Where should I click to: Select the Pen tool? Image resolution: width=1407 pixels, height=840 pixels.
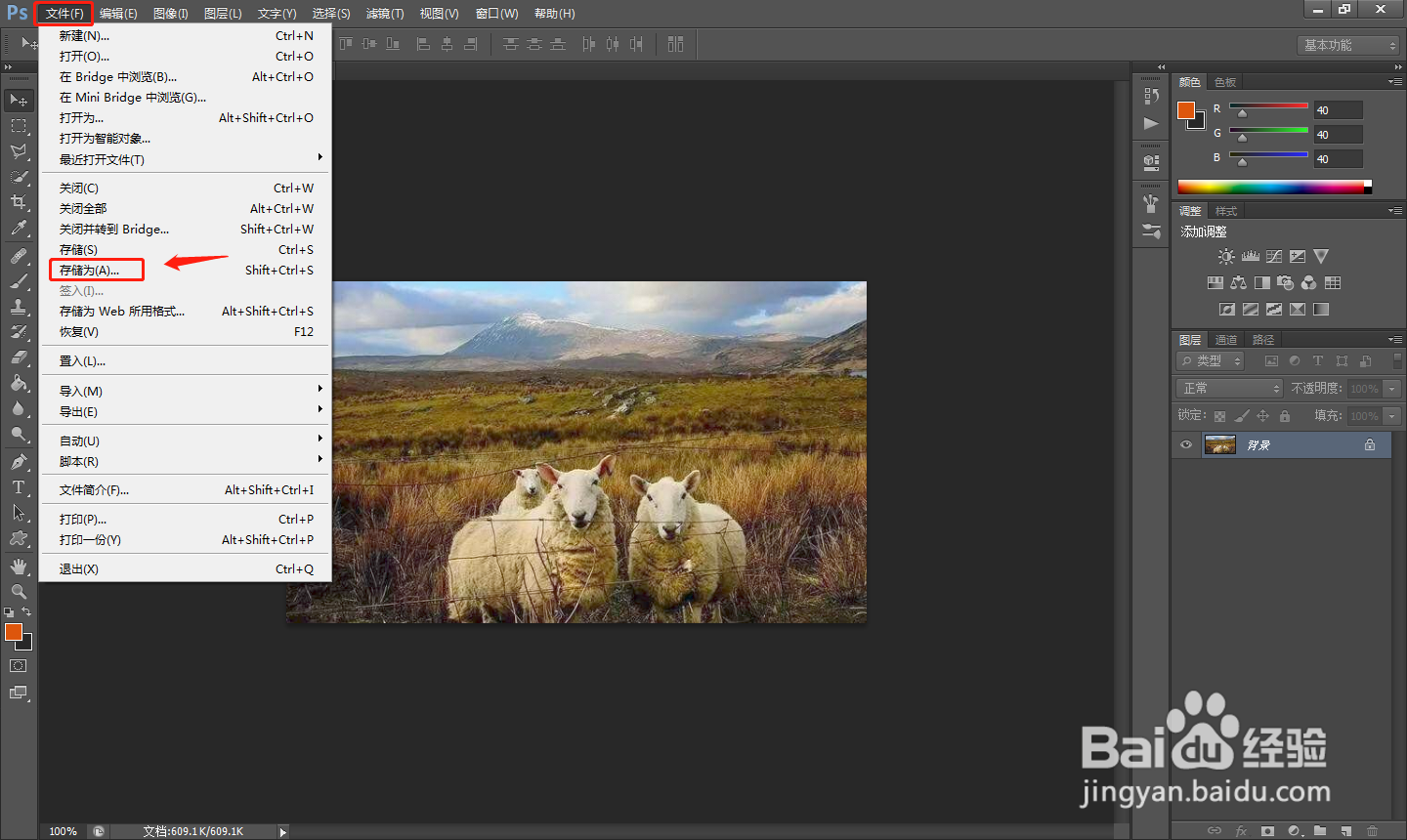pos(19,462)
